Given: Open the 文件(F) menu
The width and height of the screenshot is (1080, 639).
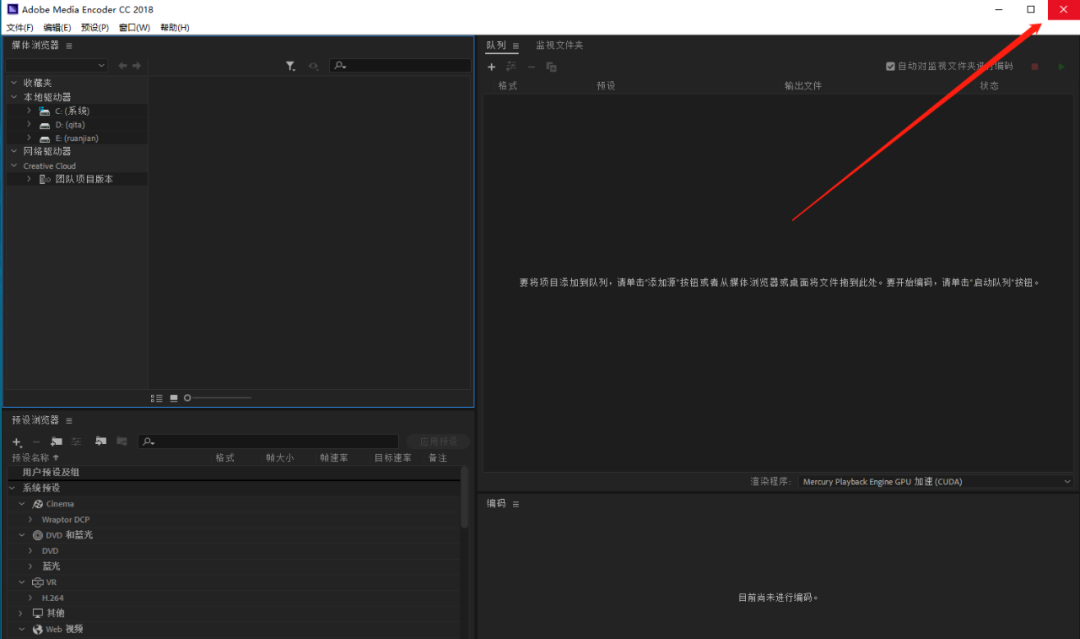Looking at the screenshot, I should click(20, 28).
